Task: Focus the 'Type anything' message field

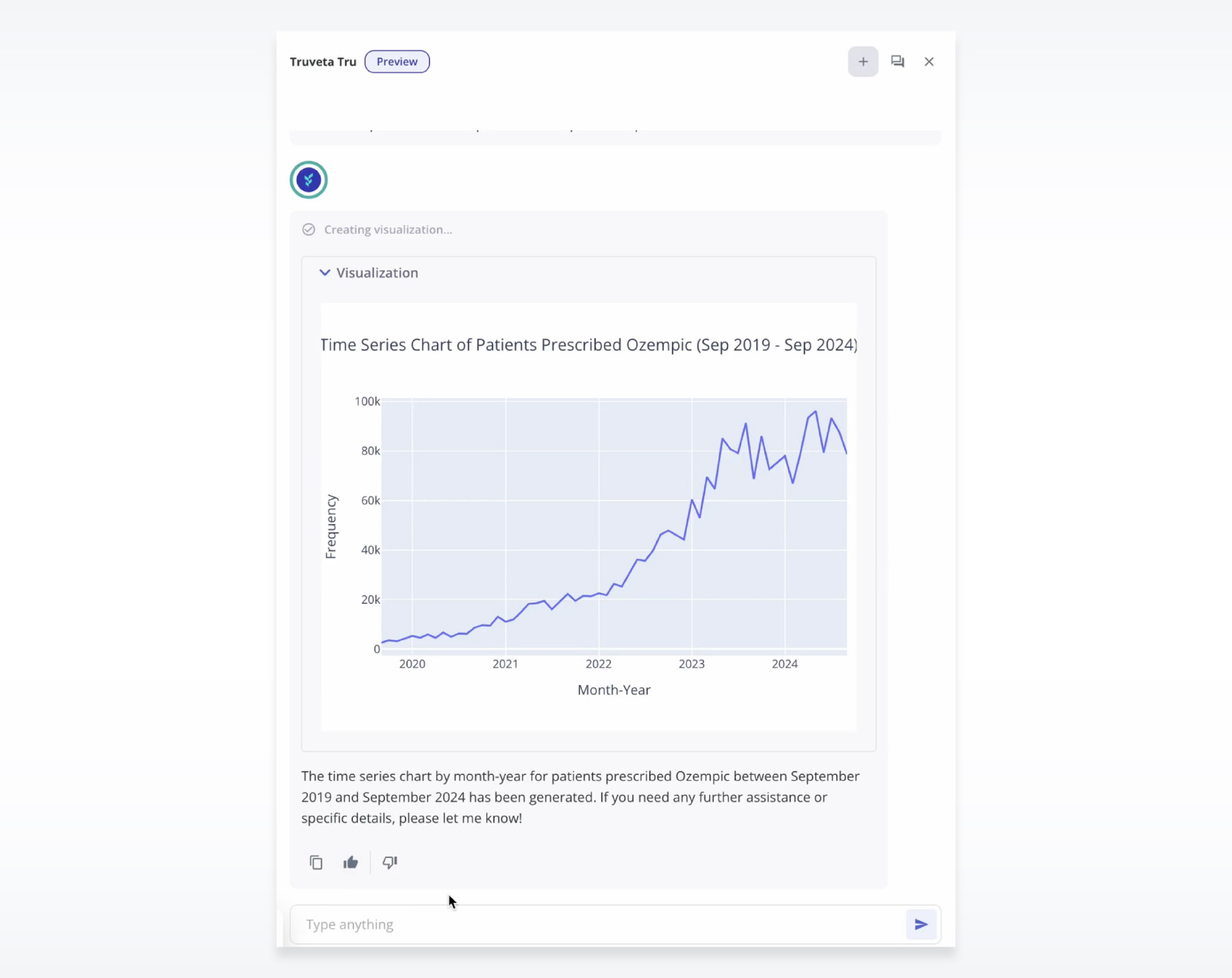Action: [x=595, y=925]
